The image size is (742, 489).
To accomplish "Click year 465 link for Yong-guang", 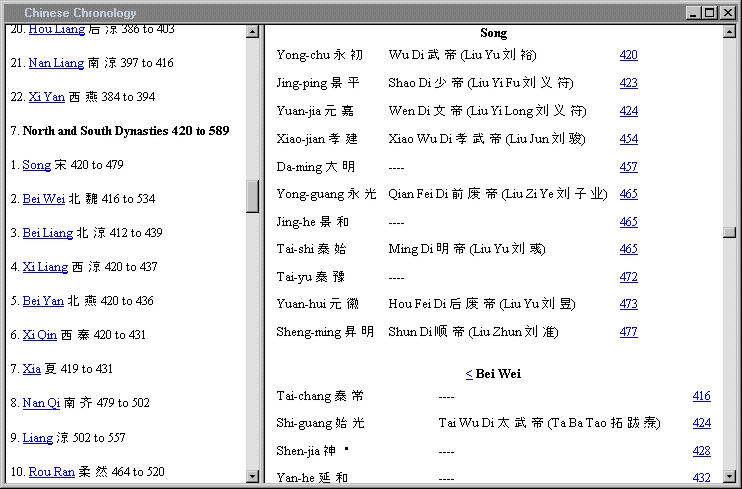I will [628, 194].
